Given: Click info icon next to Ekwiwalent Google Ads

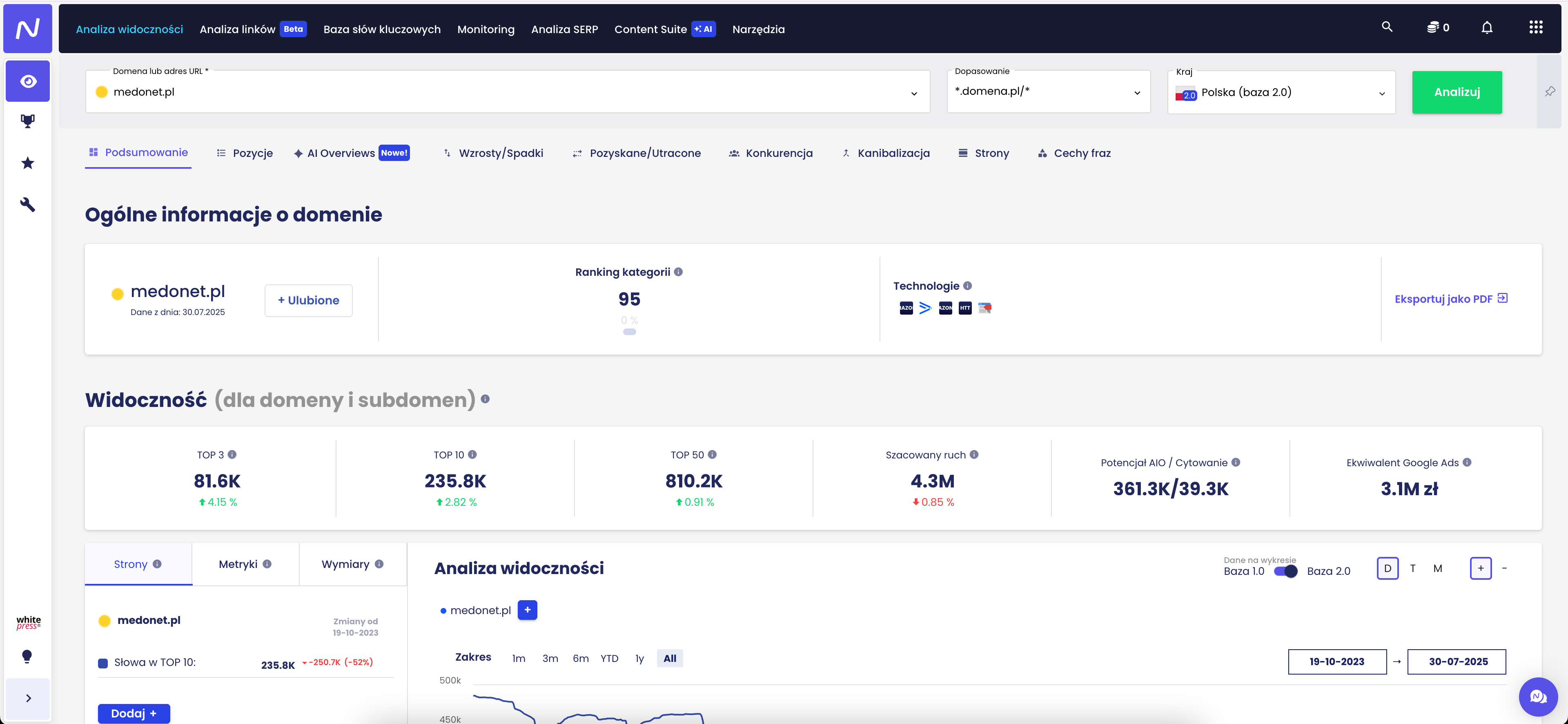Looking at the screenshot, I should pos(1467,462).
